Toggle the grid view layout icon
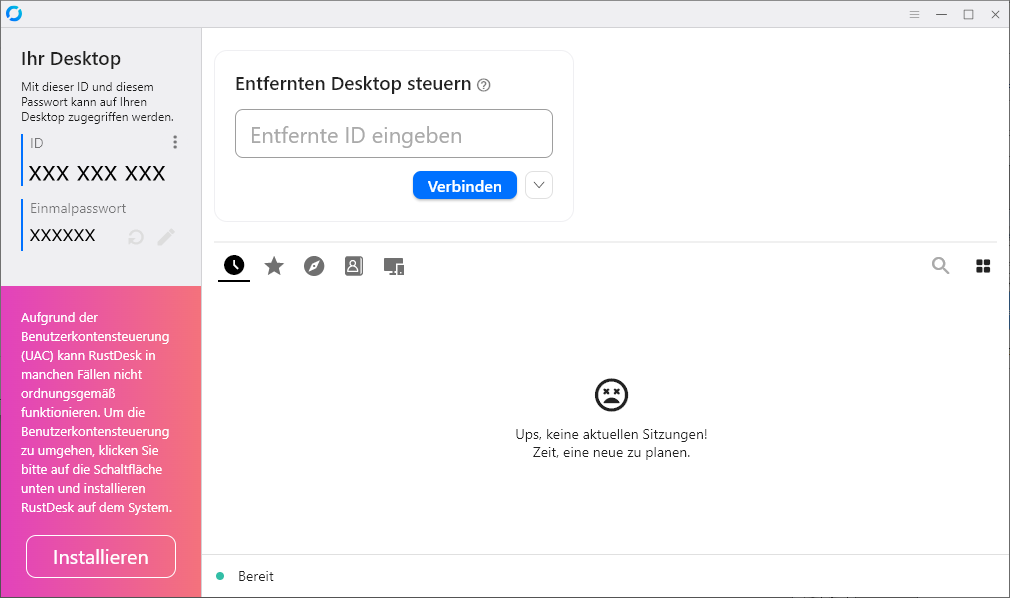This screenshot has height=598, width=1010. [x=982, y=266]
